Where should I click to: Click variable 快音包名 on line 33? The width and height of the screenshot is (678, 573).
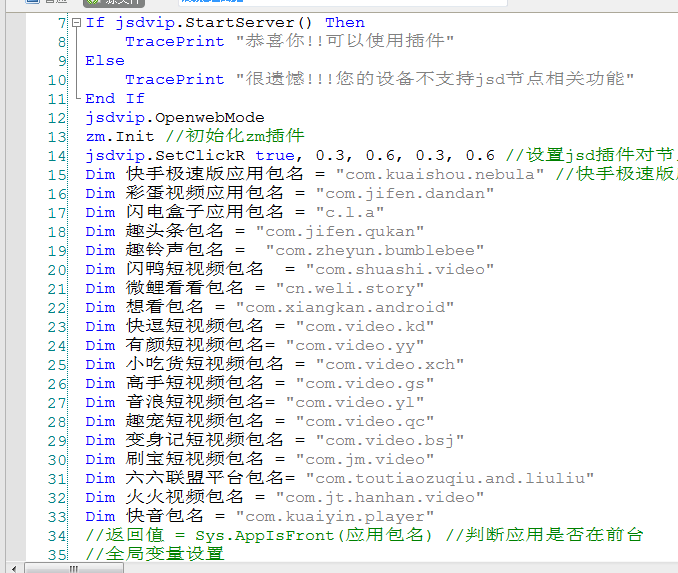point(165,517)
